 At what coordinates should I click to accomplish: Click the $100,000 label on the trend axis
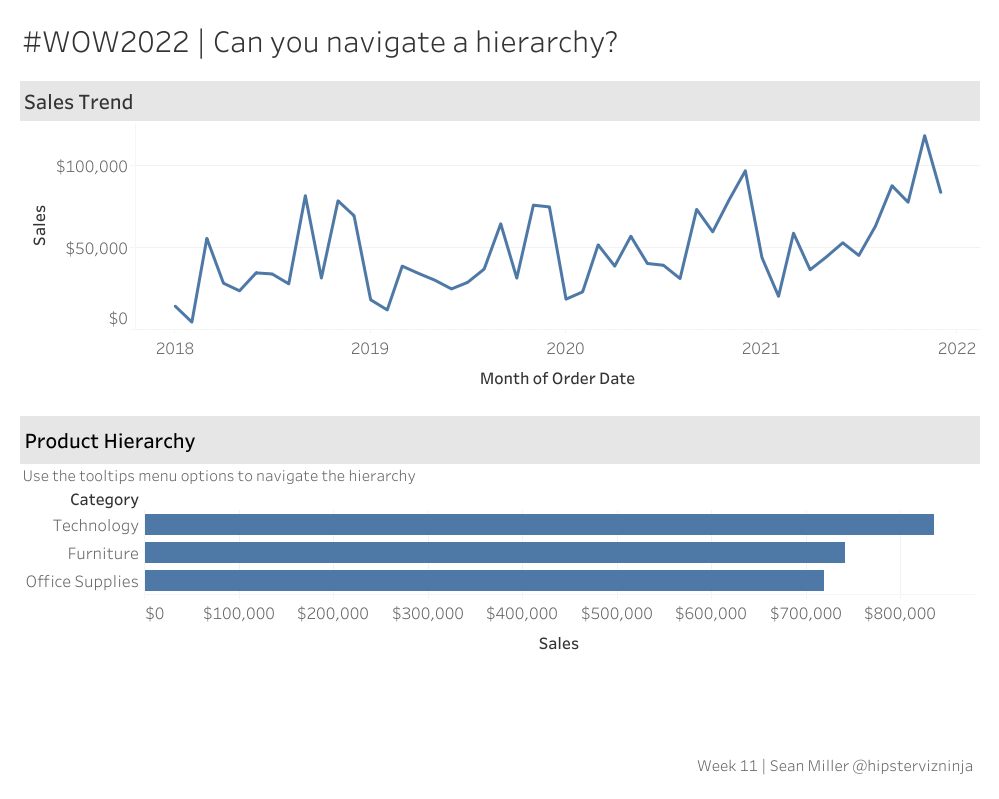pos(92,165)
